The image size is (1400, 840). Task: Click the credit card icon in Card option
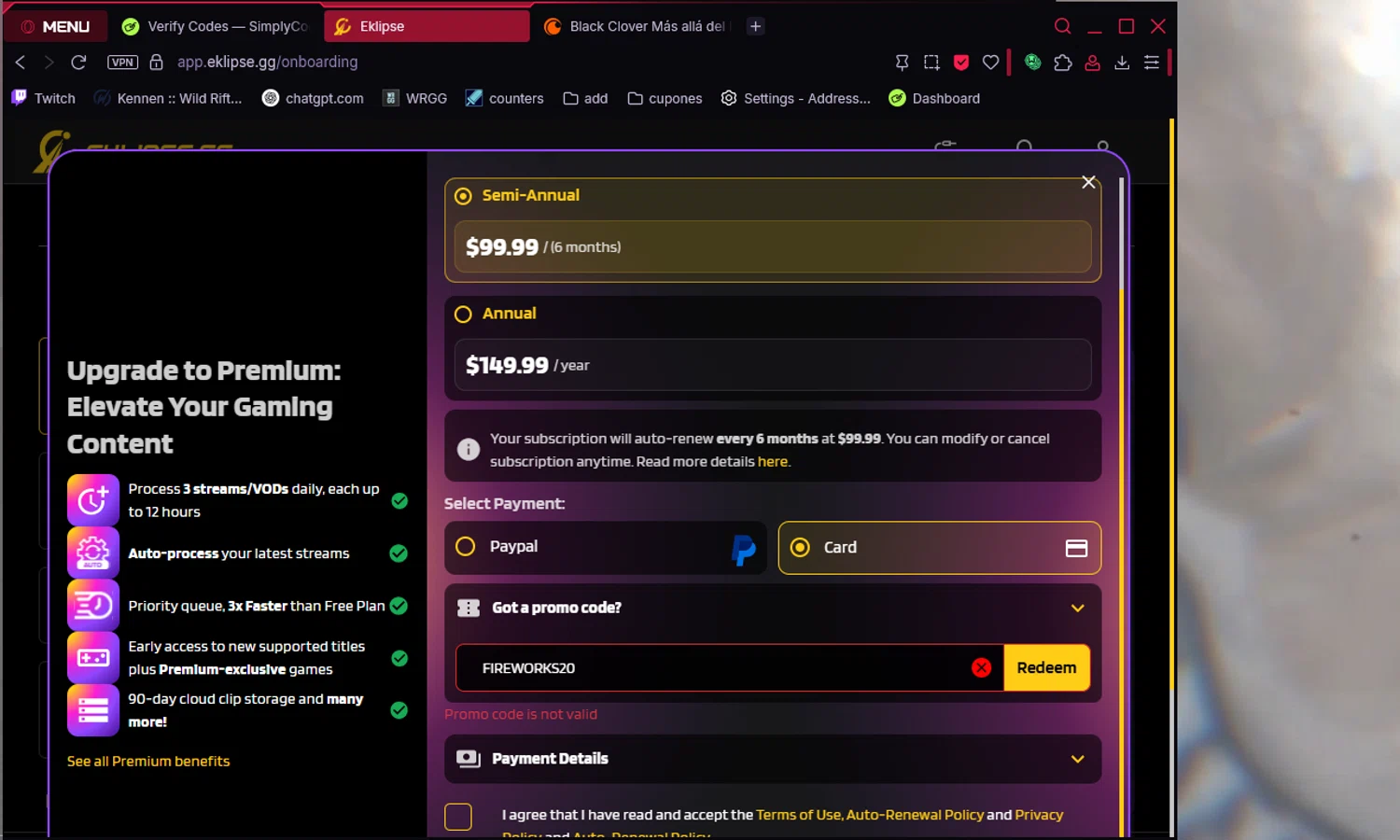(1076, 548)
